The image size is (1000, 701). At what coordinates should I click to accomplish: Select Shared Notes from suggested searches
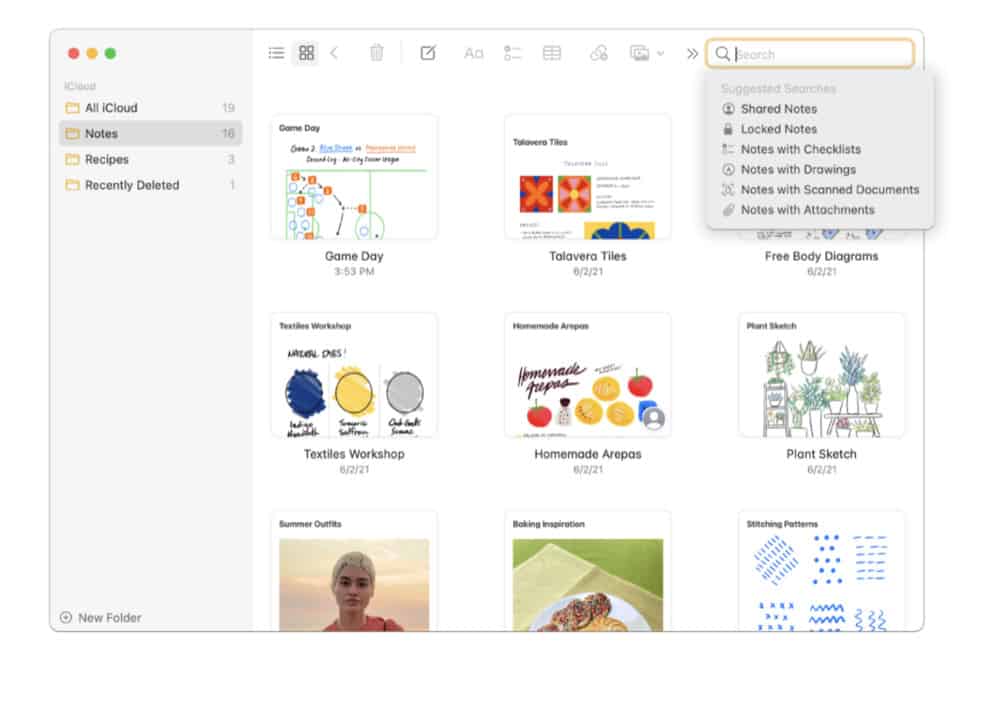click(779, 108)
